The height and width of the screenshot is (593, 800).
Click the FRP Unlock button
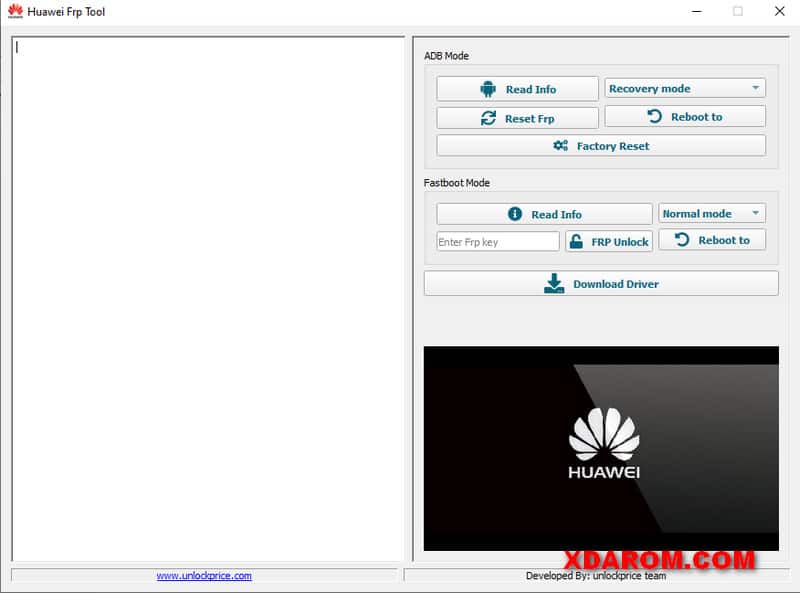609,241
